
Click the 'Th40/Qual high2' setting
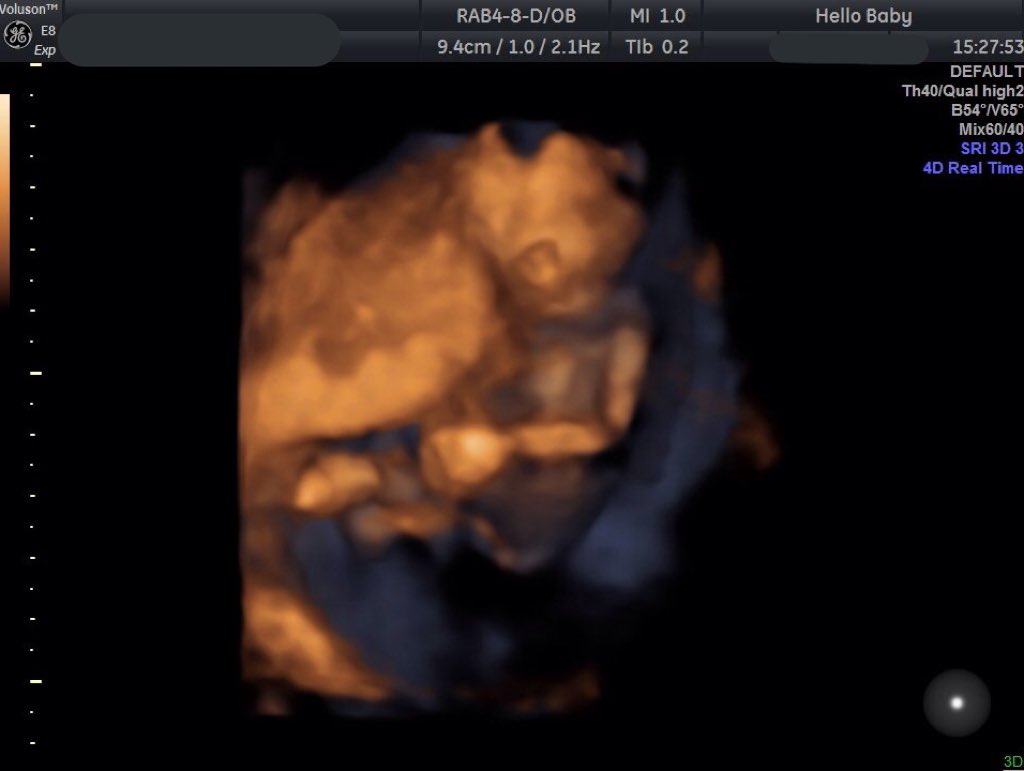963,91
